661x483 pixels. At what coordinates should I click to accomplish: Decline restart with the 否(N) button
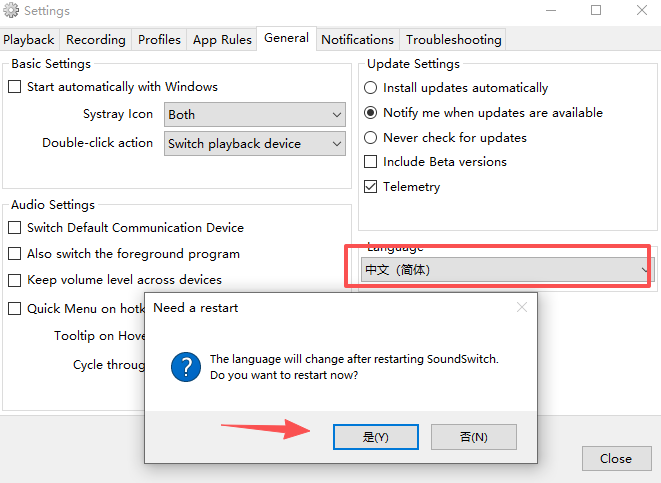coord(474,437)
